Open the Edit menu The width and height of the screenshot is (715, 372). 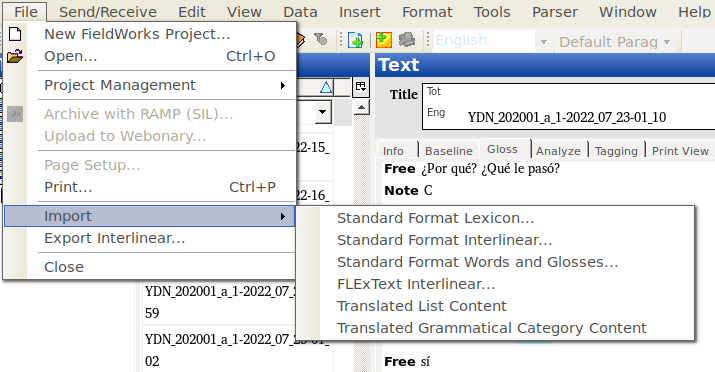192,12
